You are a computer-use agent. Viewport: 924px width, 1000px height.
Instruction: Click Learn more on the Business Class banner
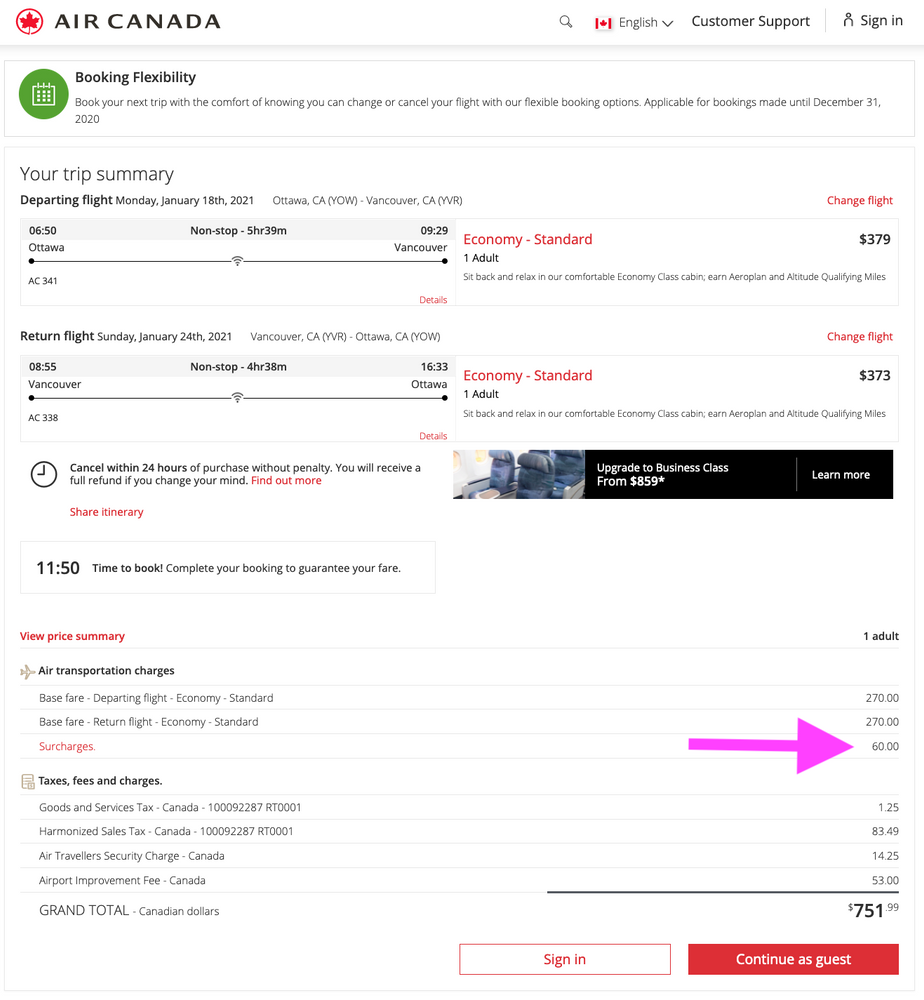pos(840,475)
